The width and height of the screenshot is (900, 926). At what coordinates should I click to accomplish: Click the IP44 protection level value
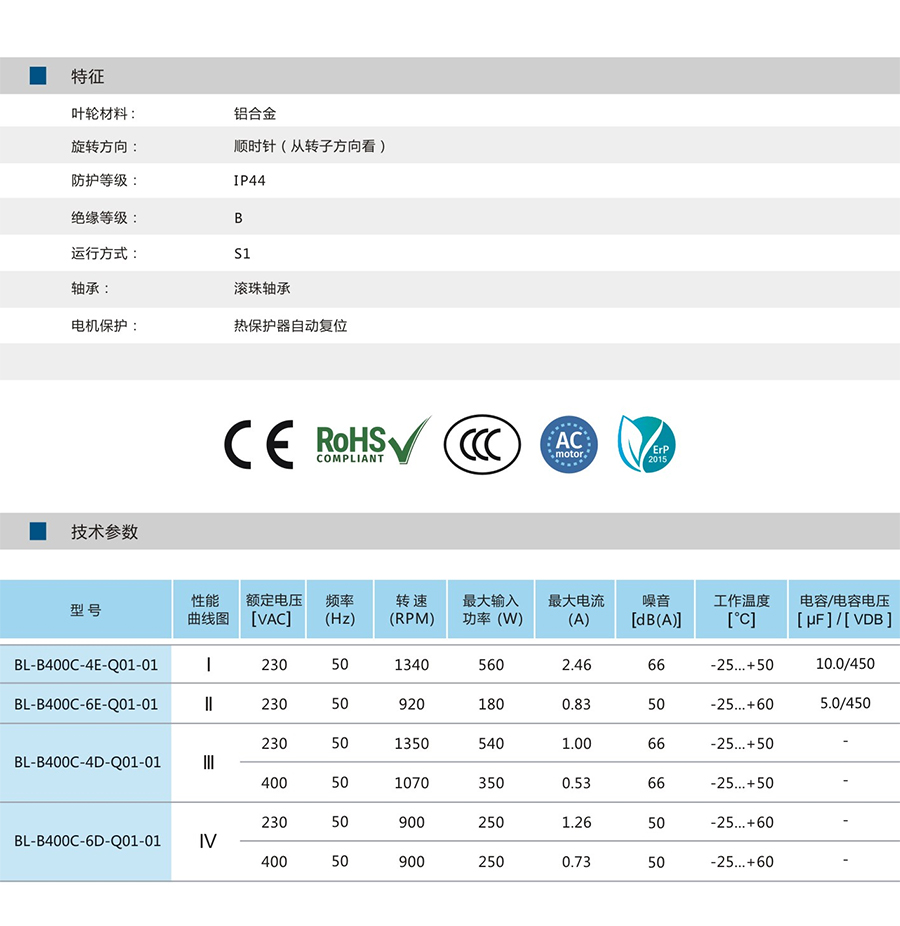pyautogui.click(x=249, y=181)
